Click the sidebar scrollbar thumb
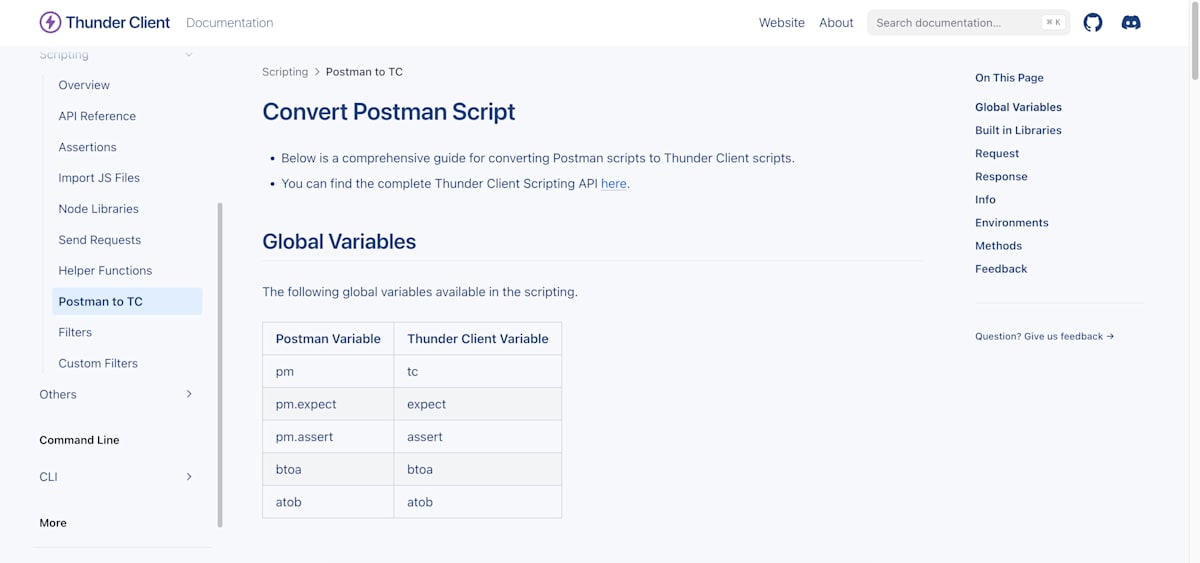This screenshot has width=1200, height=563. pos(220,364)
